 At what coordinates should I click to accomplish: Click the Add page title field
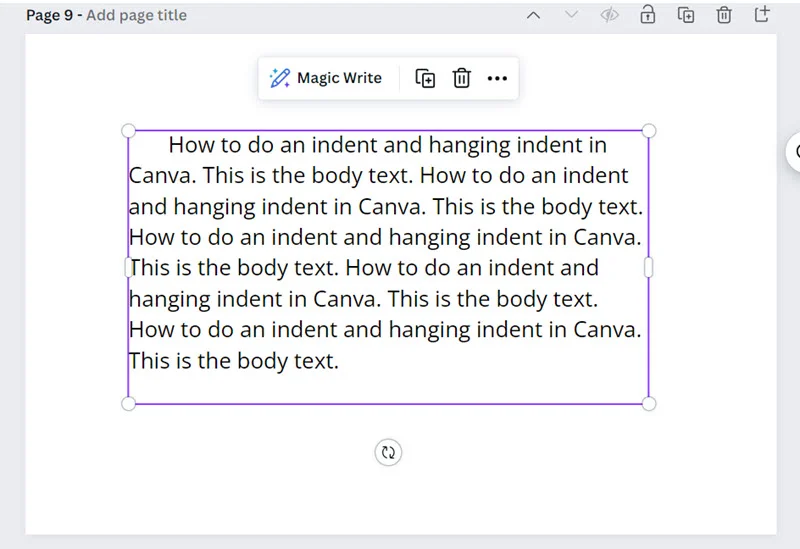(136, 16)
